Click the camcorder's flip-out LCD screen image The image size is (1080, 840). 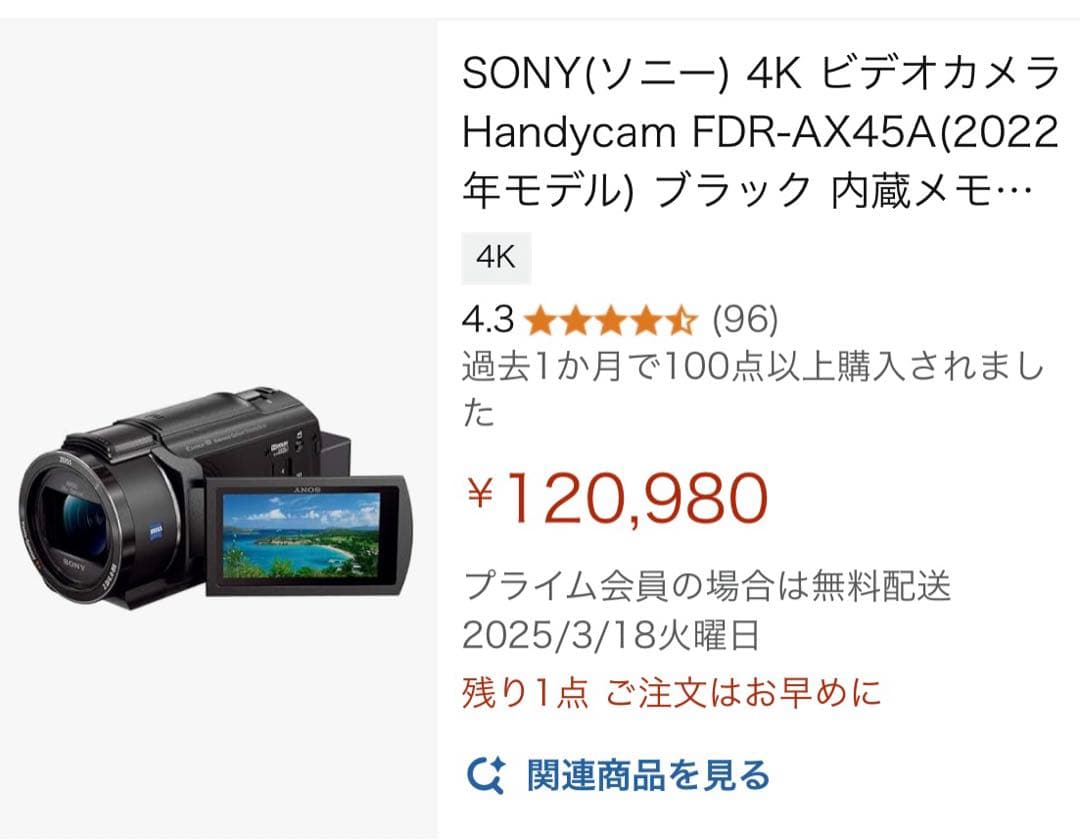302,534
